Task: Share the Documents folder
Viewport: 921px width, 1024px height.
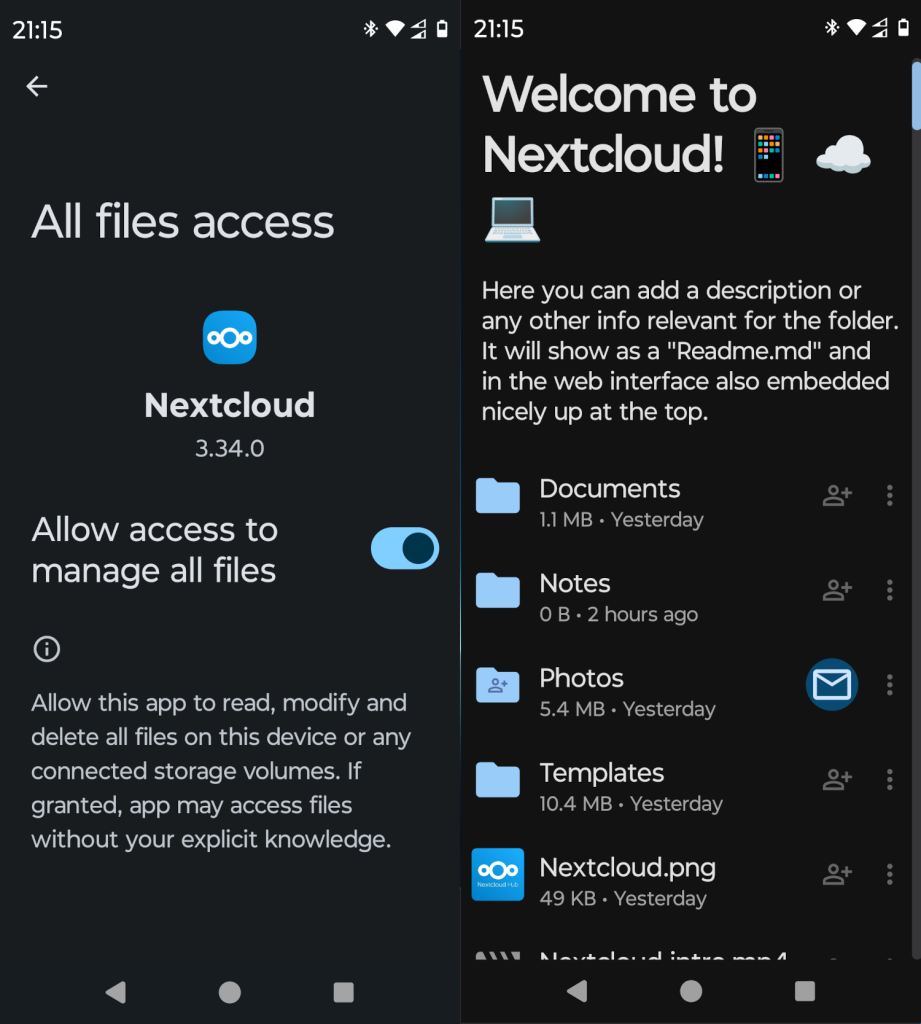Action: click(x=836, y=495)
